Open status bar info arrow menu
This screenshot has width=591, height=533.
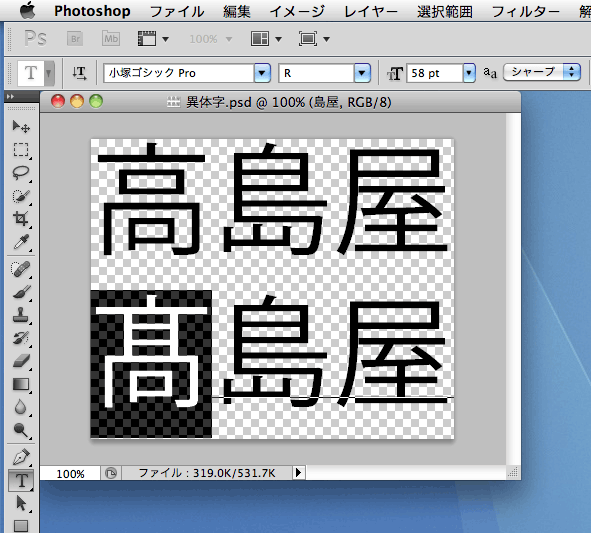(x=299, y=473)
